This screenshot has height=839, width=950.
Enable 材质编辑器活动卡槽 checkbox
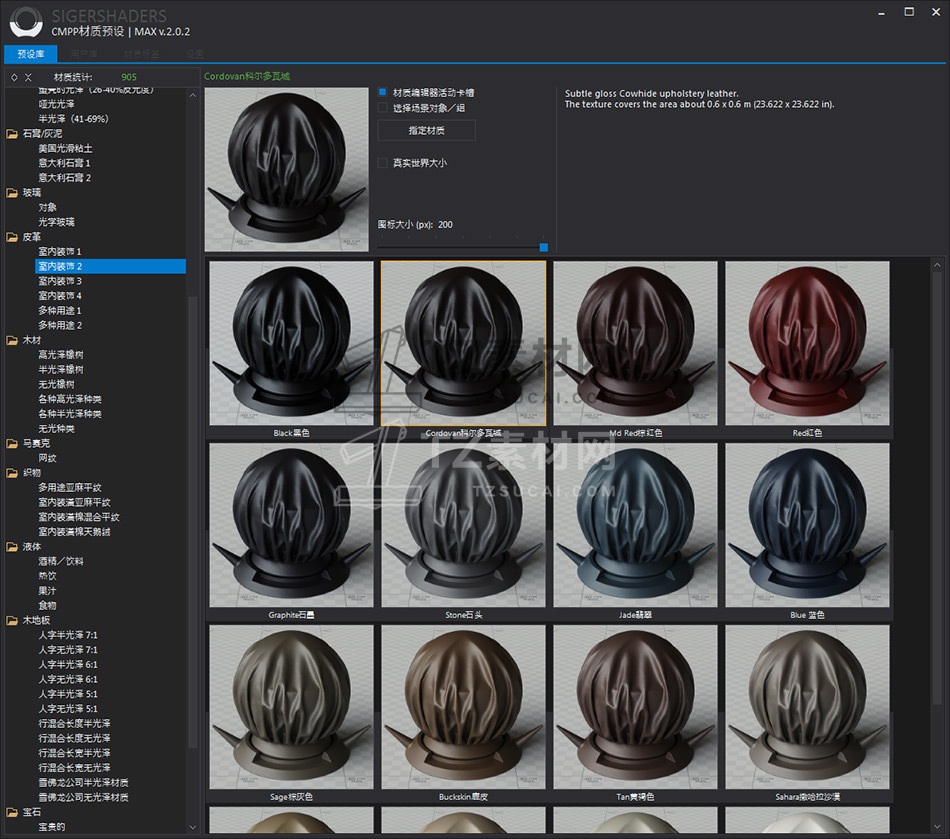[382, 92]
